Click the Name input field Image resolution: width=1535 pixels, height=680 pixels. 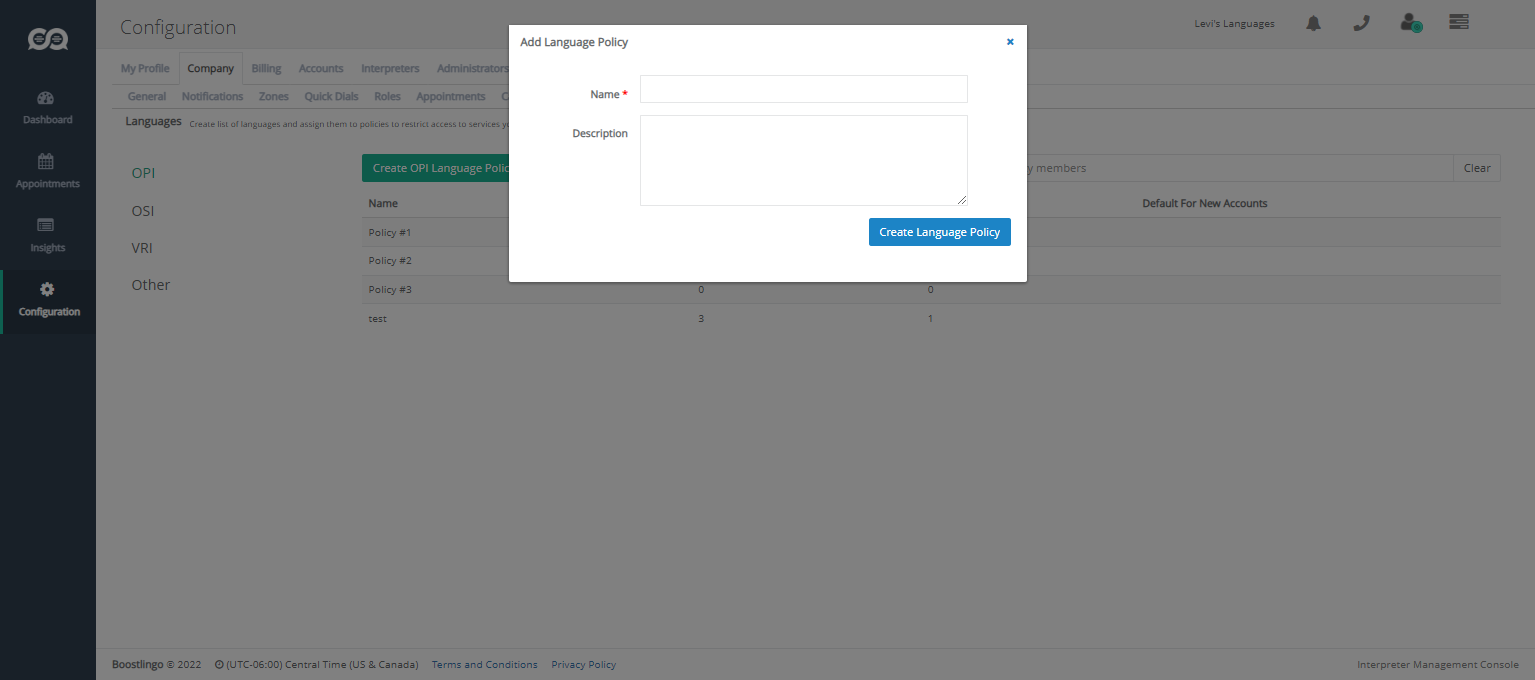803,89
